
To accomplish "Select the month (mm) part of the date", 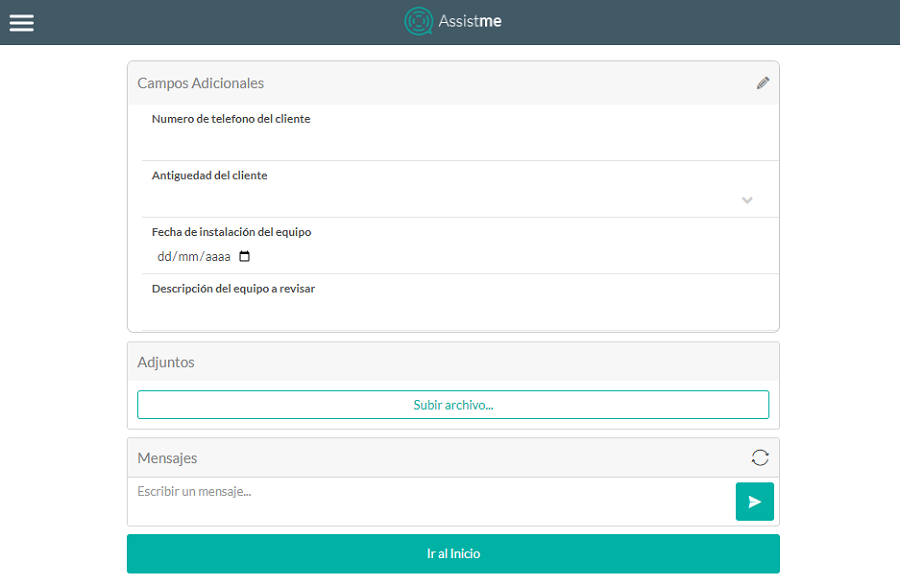I will (x=188, y=257).
